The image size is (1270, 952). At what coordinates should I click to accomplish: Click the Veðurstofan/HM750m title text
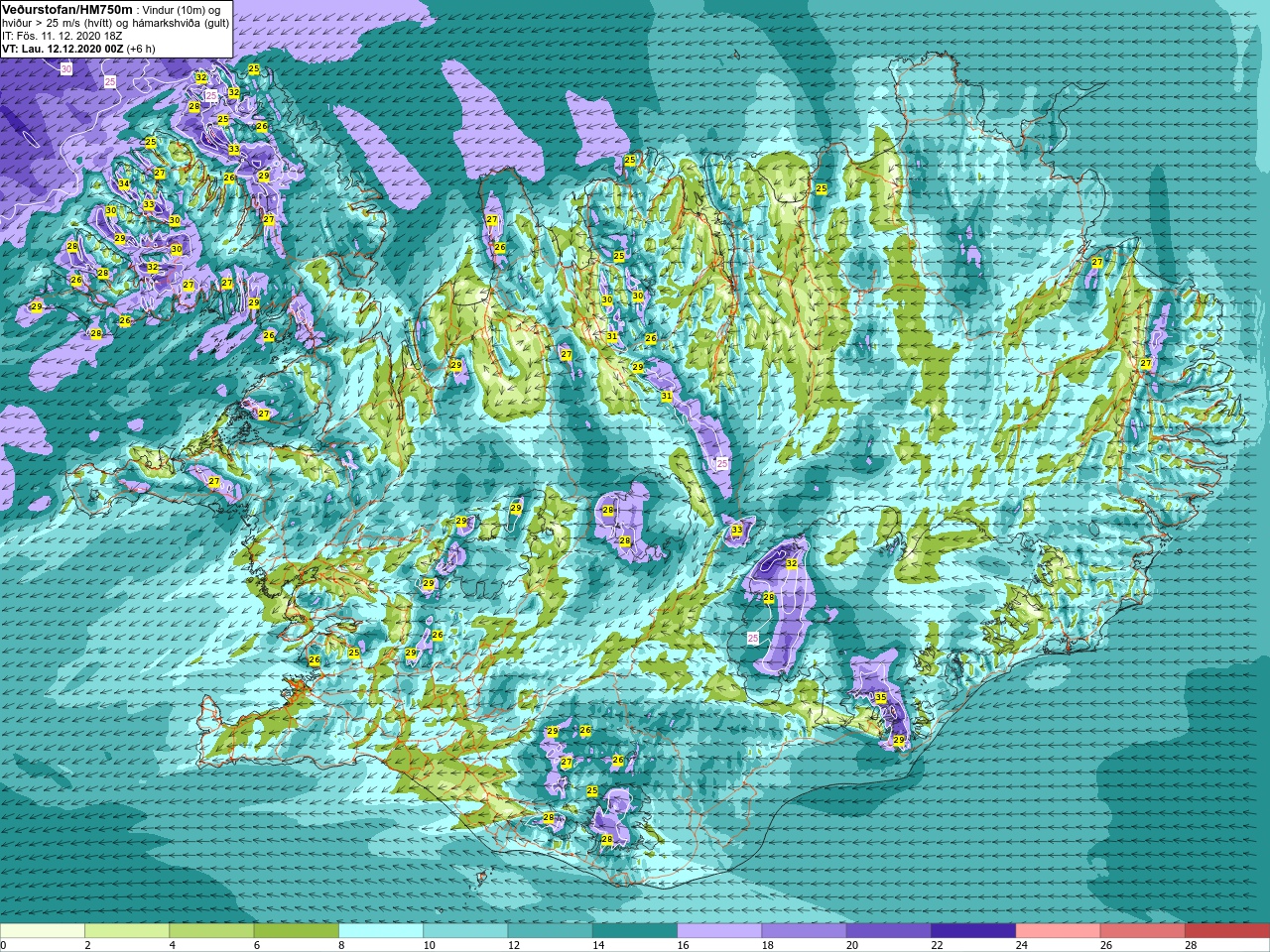tap(67, 9)
